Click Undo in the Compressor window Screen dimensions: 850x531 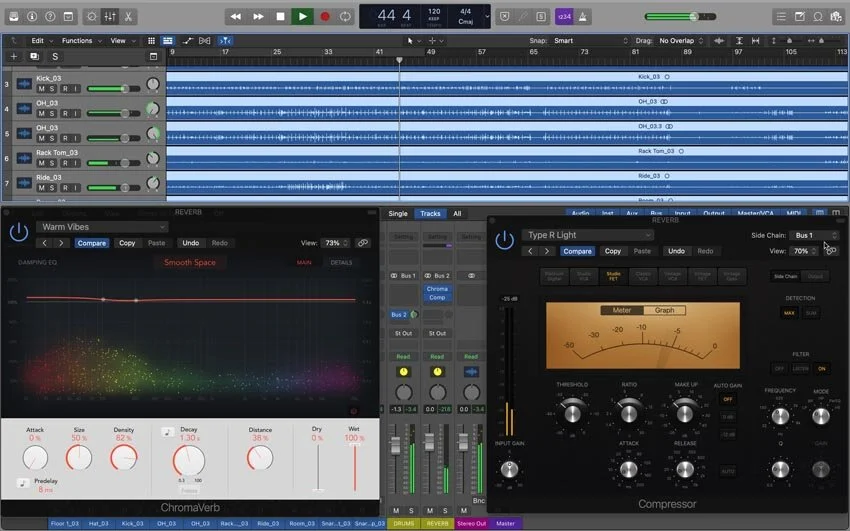click(676, 251)
